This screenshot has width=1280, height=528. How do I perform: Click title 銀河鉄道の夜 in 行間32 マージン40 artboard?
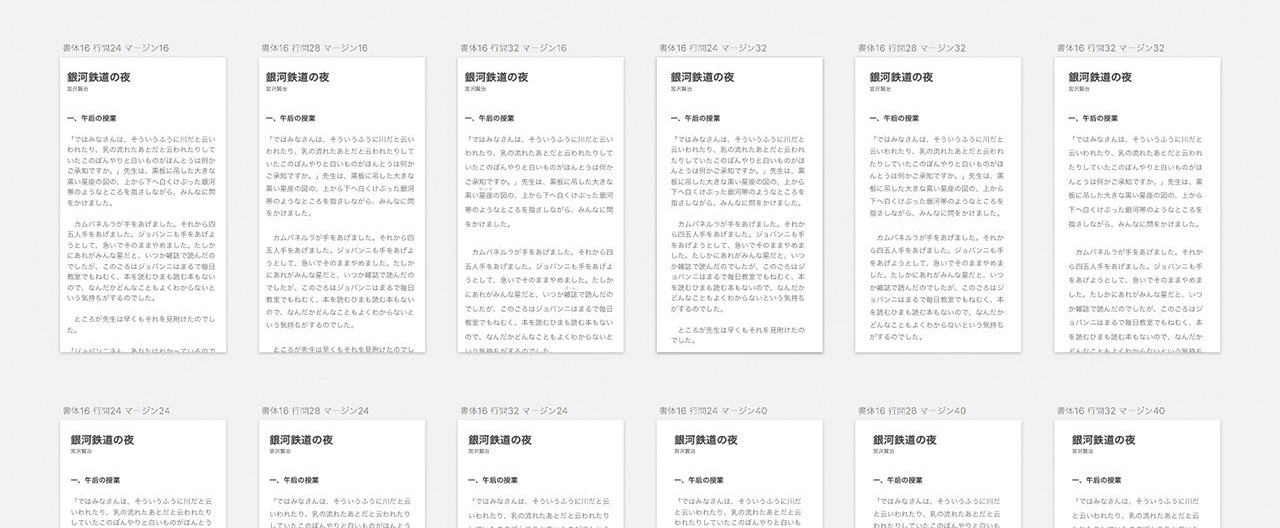(1103, 440)
